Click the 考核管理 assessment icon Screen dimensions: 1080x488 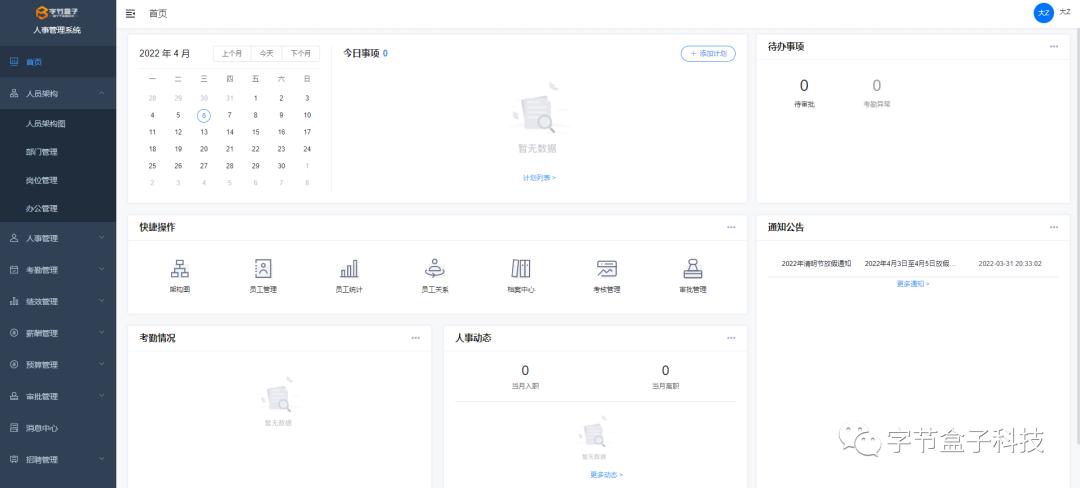point(606,268)
